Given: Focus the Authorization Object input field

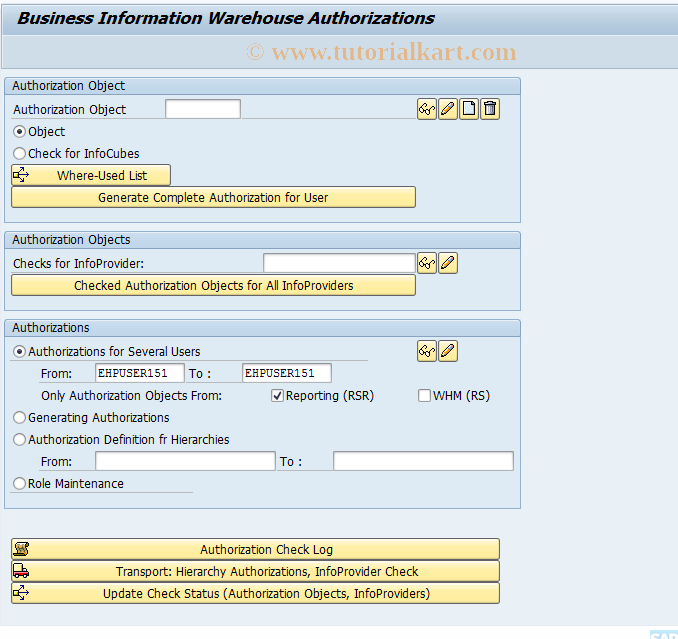Looking at the screenshot, I should (x=203, y=109).
